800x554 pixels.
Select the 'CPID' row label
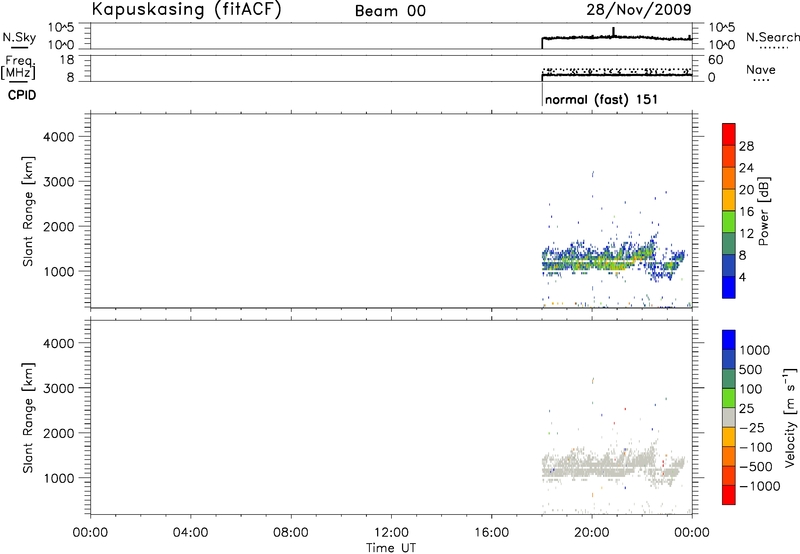[x=22, y=95]
